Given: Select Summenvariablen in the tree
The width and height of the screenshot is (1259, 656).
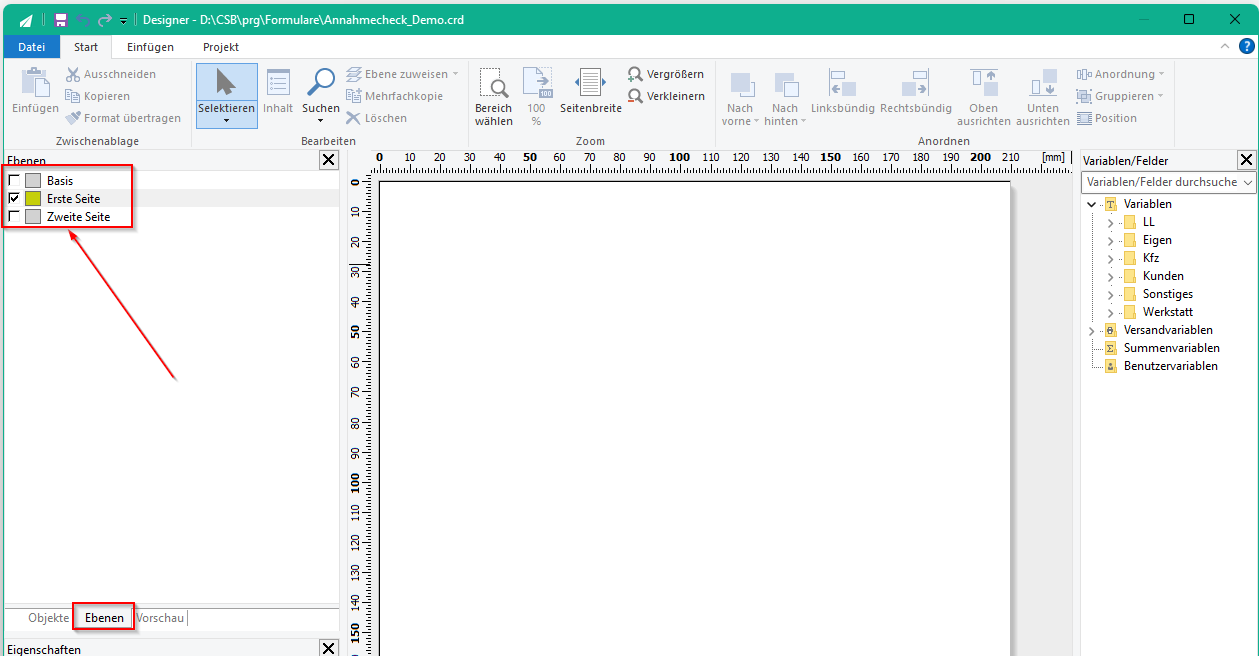Looking at the screenshot, I should [x=1171, y=348].
